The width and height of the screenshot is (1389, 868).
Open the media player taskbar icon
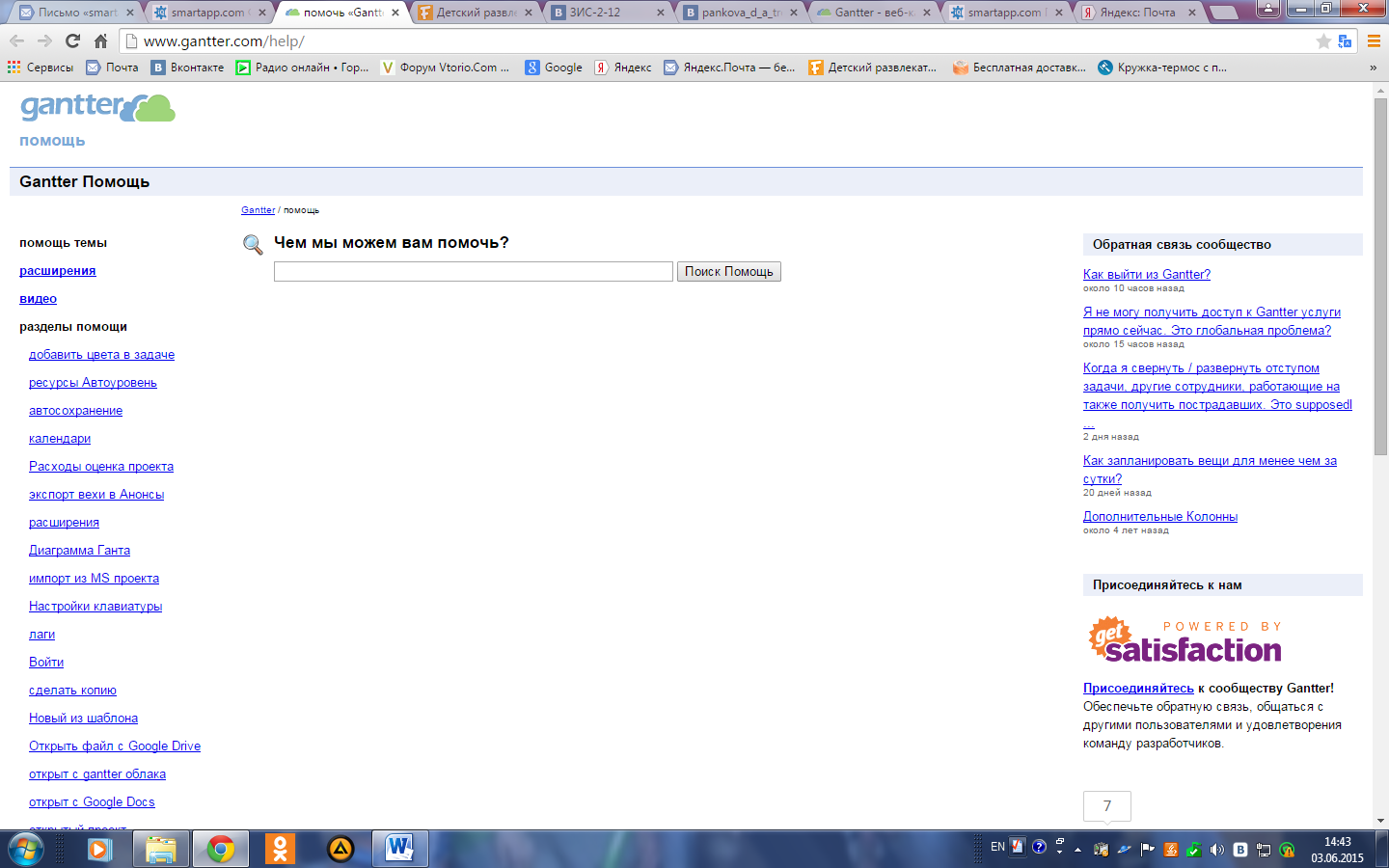(99, 849)
